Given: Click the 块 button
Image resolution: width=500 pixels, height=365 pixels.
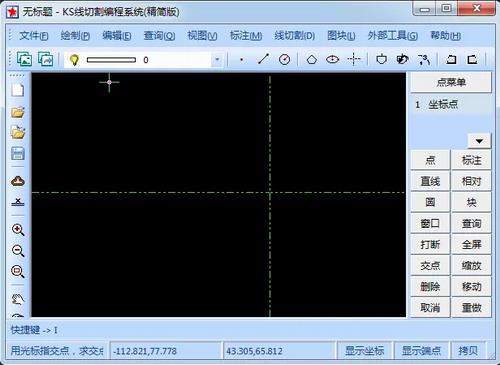Looking at the screenshot, I should tap(471, 202).
